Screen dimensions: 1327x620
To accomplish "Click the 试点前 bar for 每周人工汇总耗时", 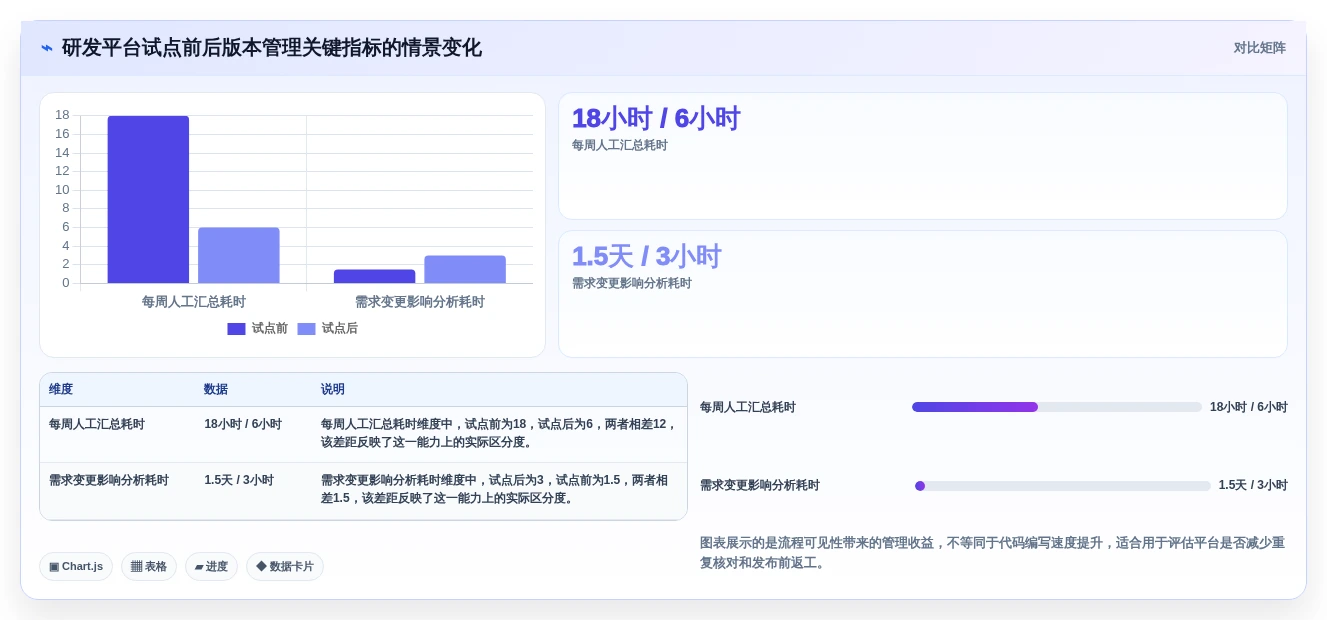I will pyautogui.click(x=148, y=199).
